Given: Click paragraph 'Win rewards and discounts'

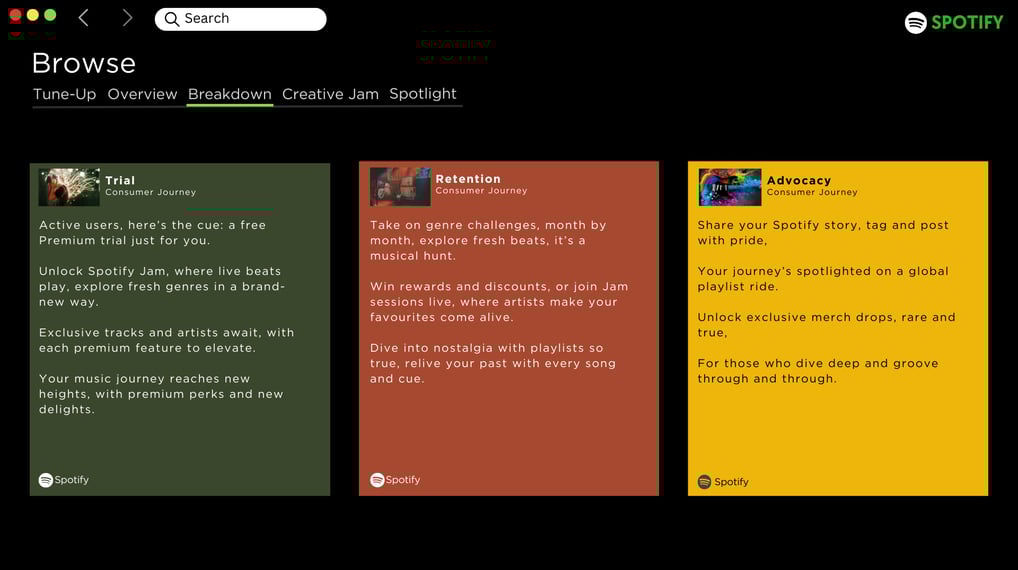Looking at the screenshot, I should (x=499, y=302).
